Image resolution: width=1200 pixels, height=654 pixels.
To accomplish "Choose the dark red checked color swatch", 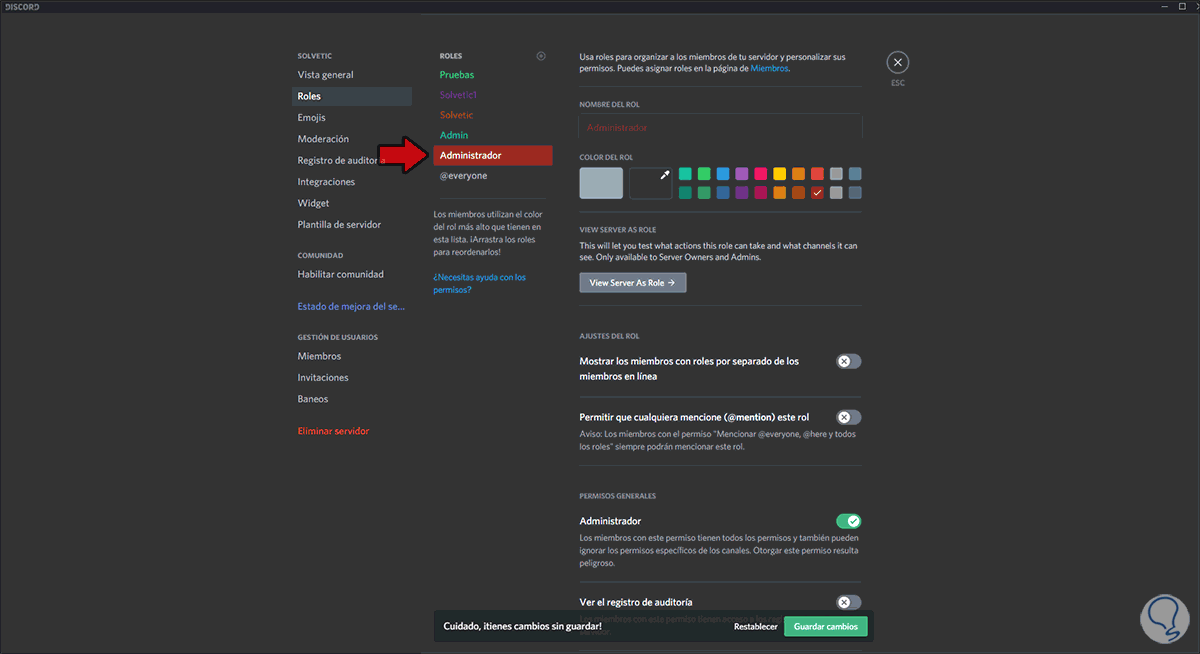I will point(817,193).
